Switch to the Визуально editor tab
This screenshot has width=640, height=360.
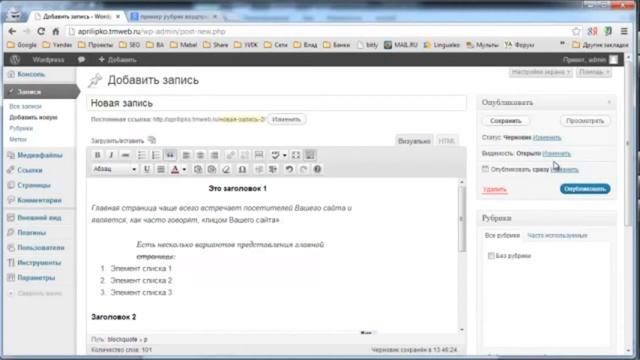pyautogui.click(x=414, y=141)
